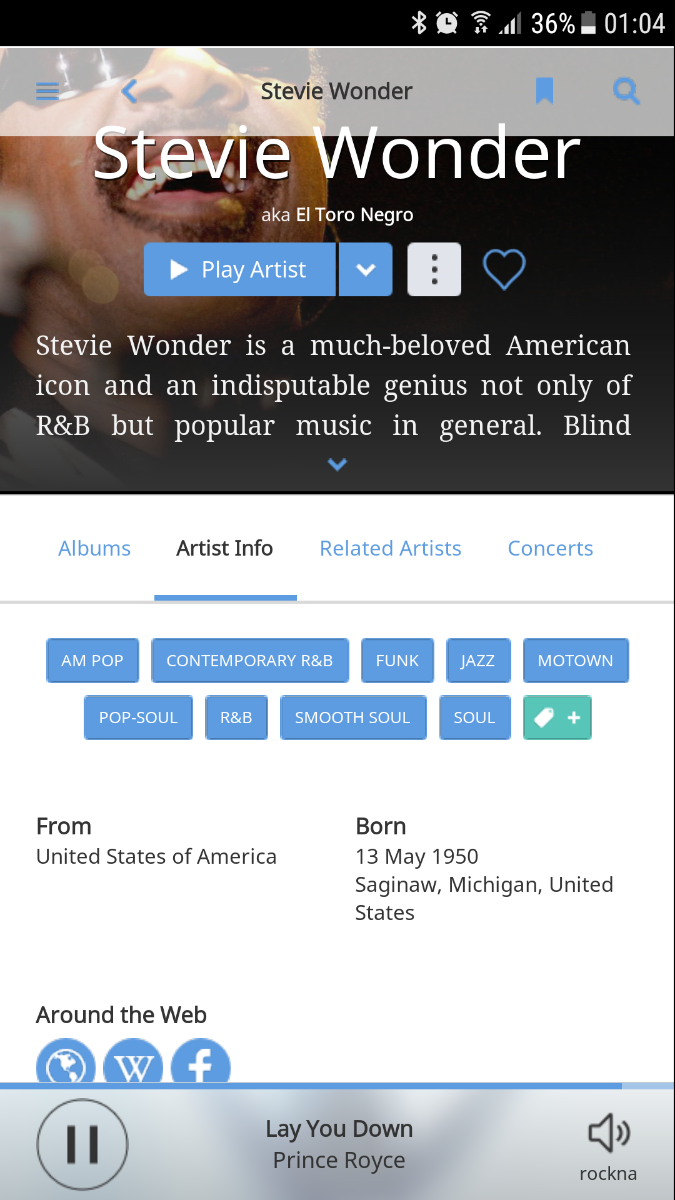Tap the back arrow icon

point(129,92)
